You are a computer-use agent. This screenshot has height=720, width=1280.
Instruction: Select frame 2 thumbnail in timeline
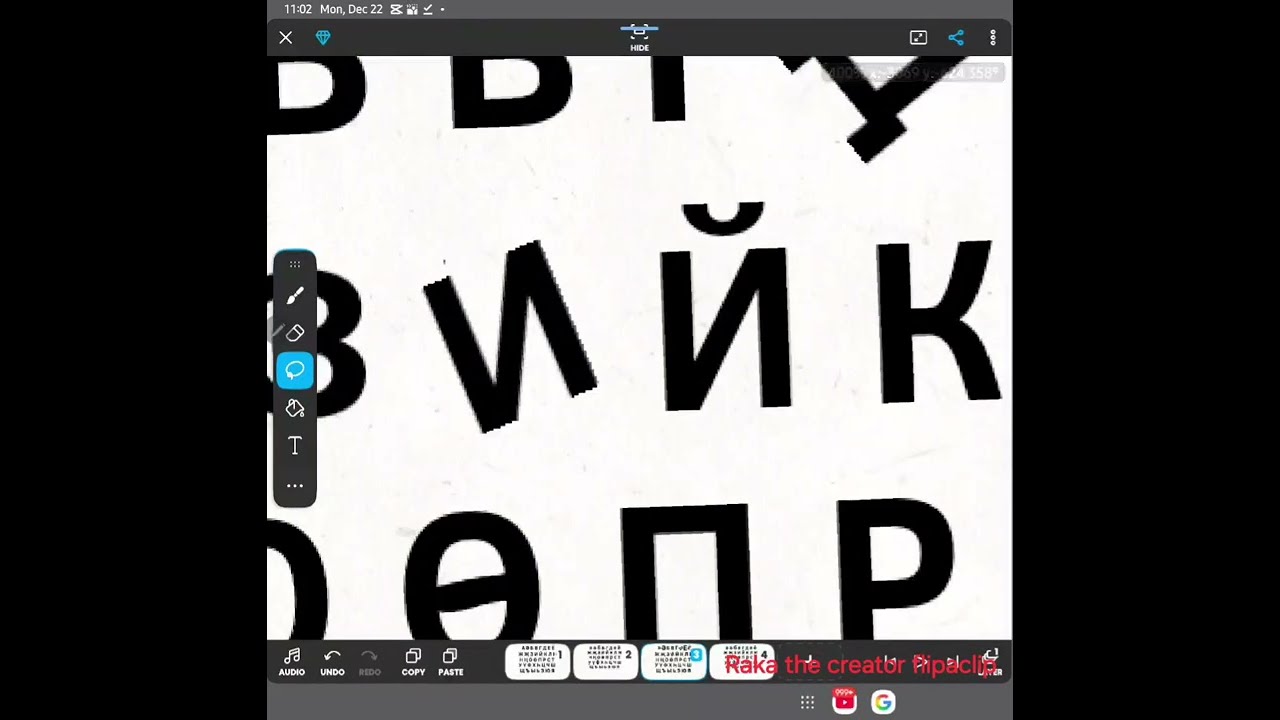point(606,661)
